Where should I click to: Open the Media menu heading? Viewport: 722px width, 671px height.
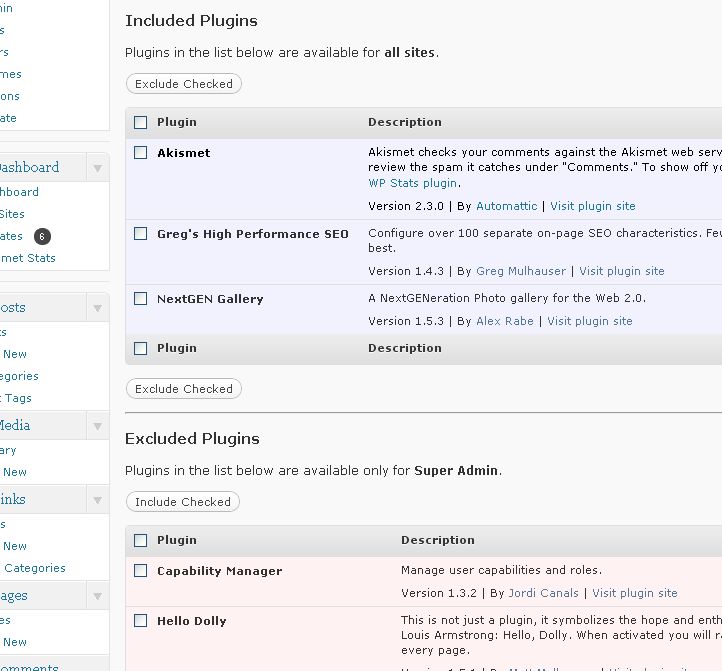(15, 425)
